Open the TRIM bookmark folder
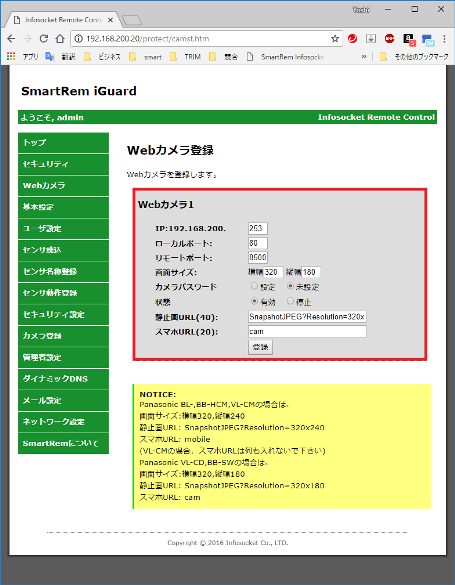Screen dimensions: 455x585 pos(185,57)
